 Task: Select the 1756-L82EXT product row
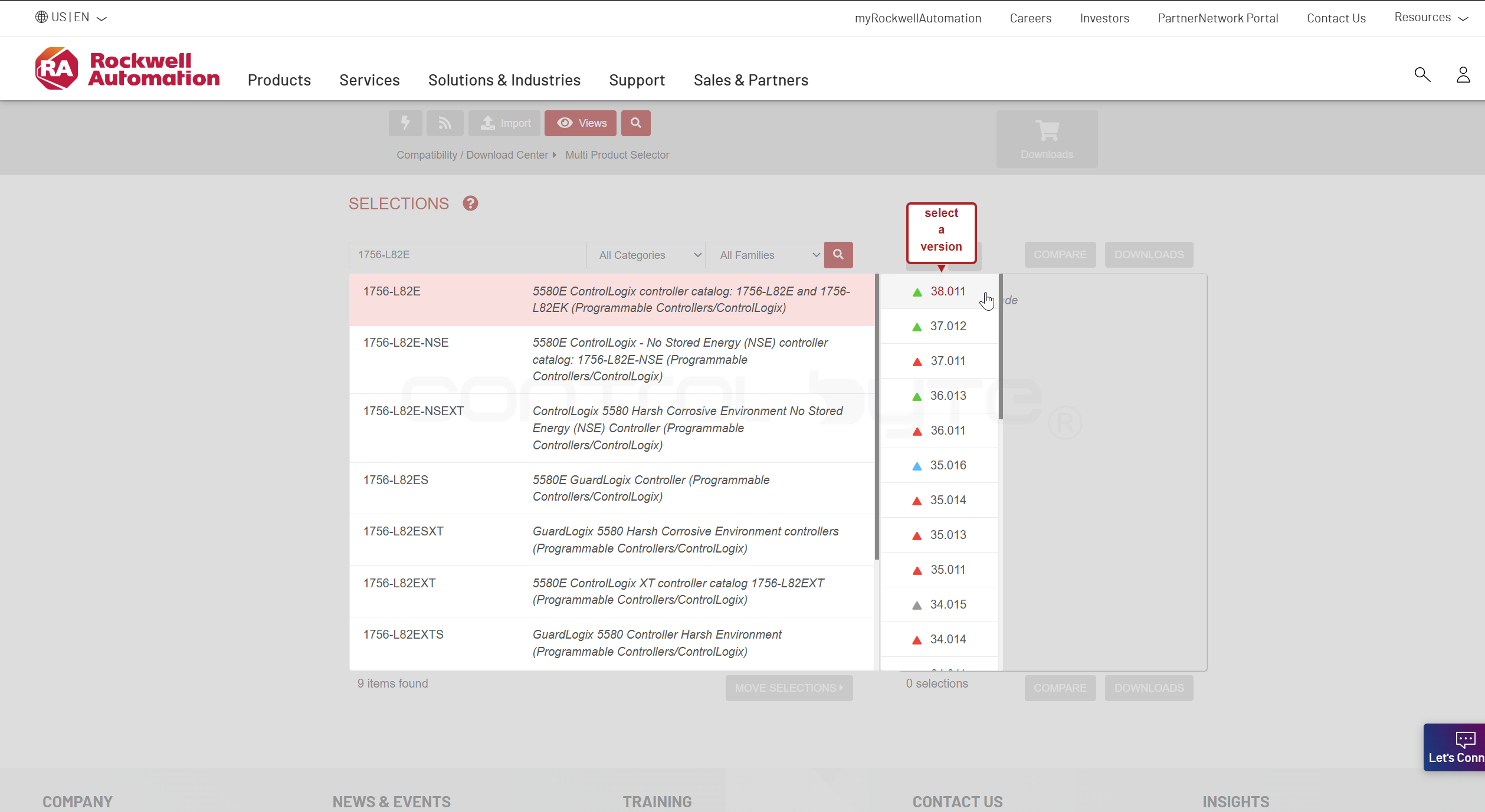click(x=612, y=591)
